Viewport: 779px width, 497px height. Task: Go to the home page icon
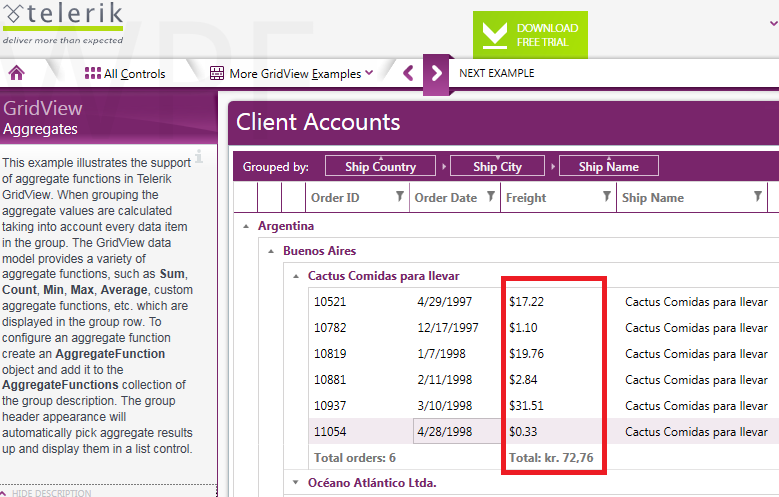pyautogui.click(x=16, y=73)
